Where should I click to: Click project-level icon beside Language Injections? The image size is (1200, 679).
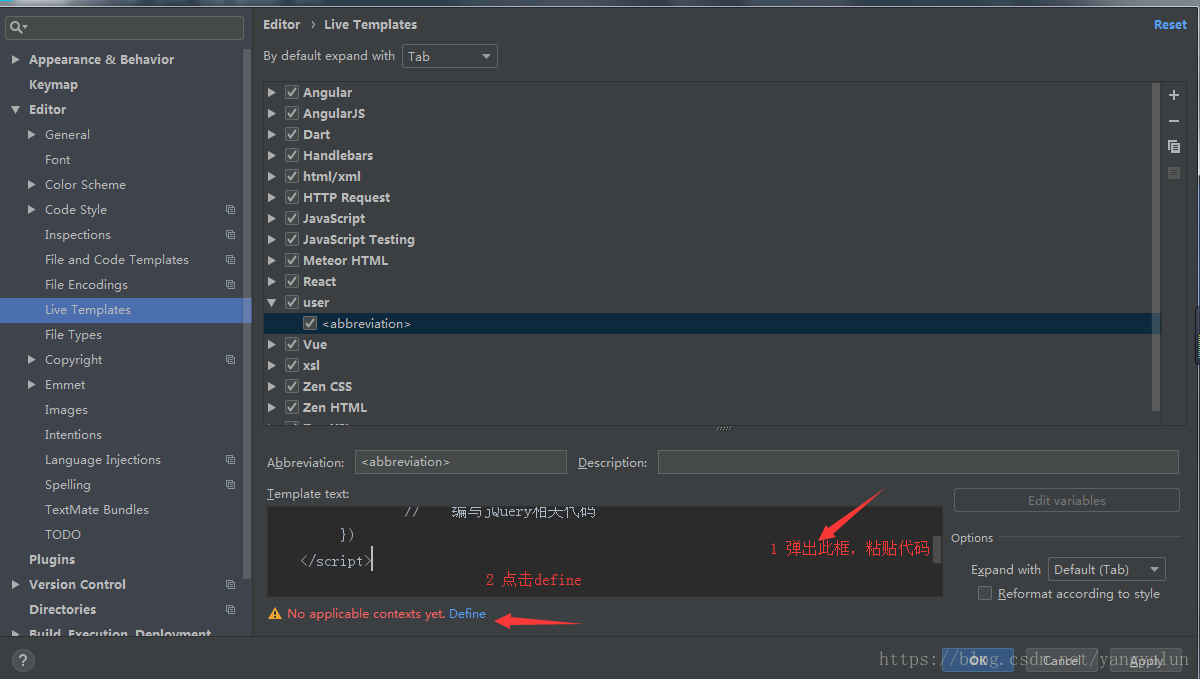click(x=230, y=460)
